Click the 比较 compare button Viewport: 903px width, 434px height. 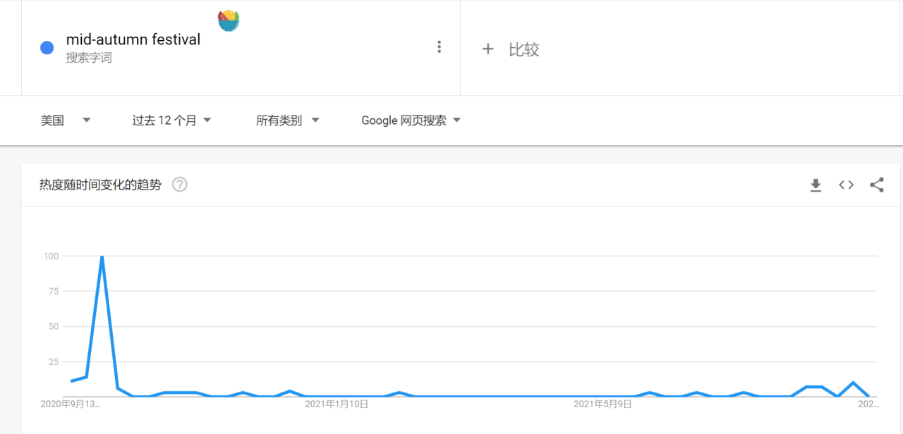point(524,49)
